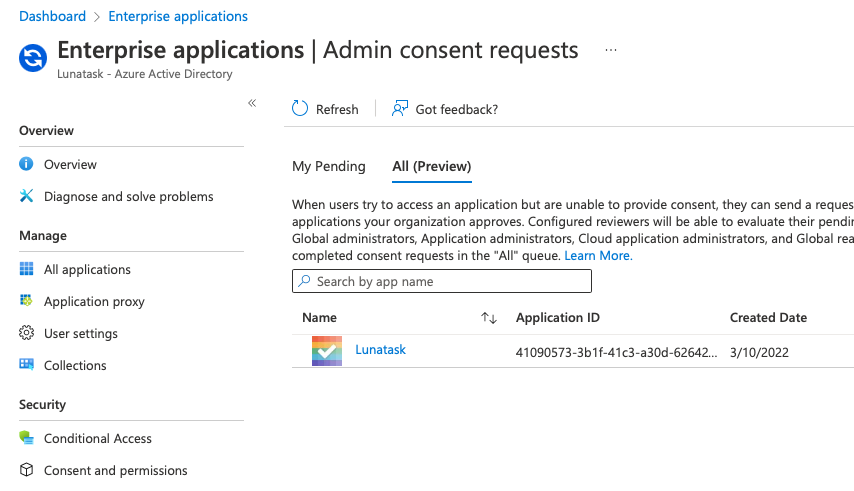This screenshot has height=491, width=854.
Task: Click Diagnose and solve problems wrench icon
Action: point(26,196)
